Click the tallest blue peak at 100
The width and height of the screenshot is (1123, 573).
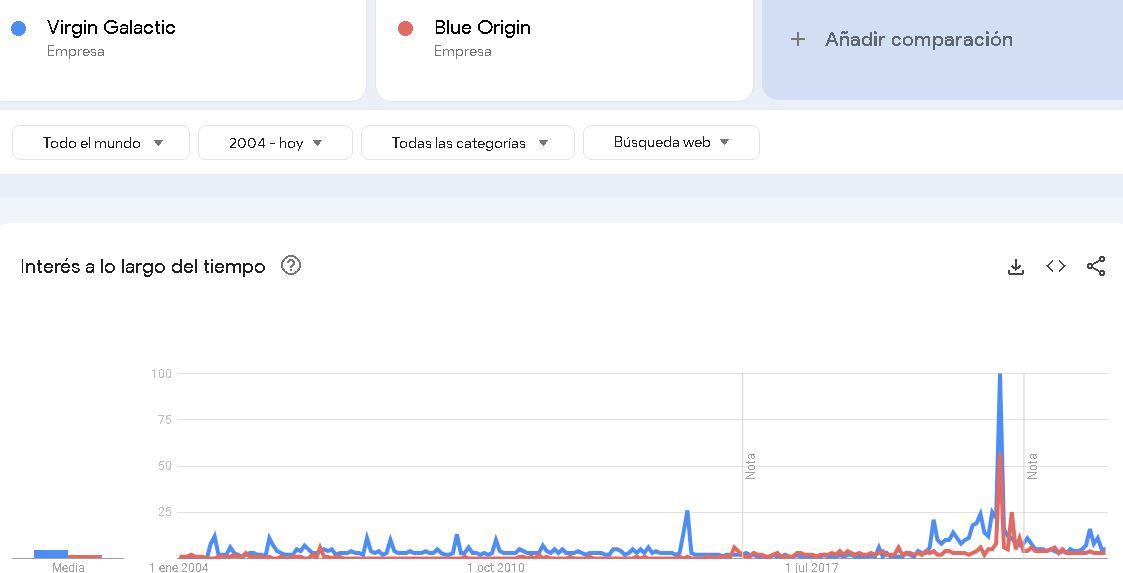(x=999, y=375)
